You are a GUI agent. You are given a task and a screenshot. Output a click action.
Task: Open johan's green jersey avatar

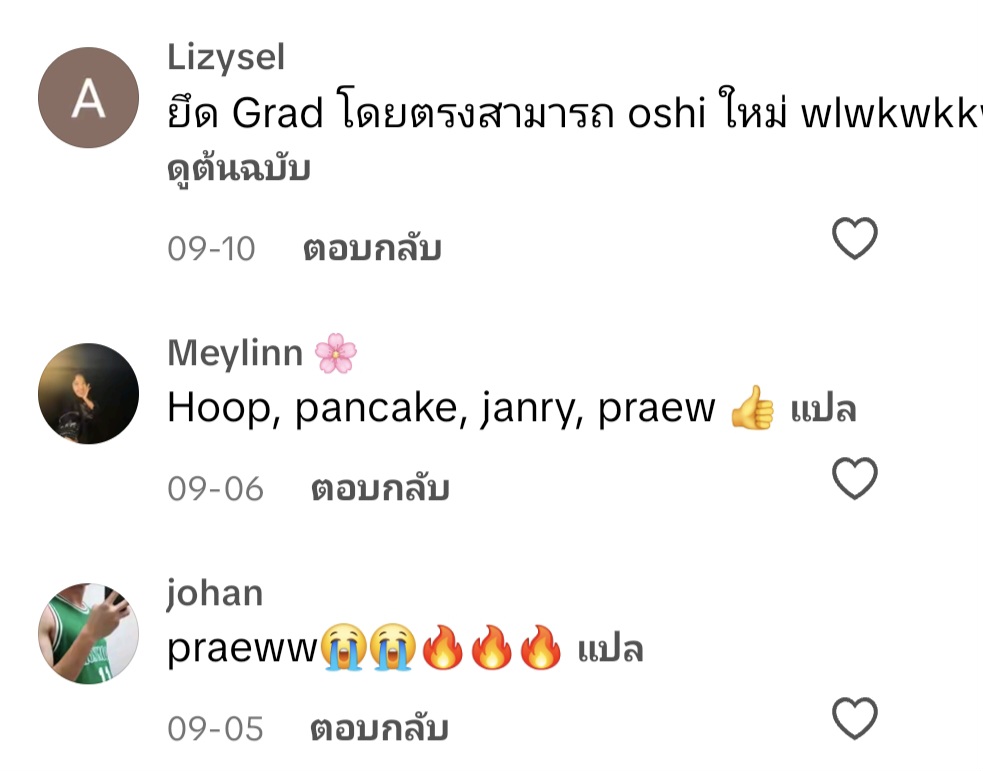coord(88,634)
